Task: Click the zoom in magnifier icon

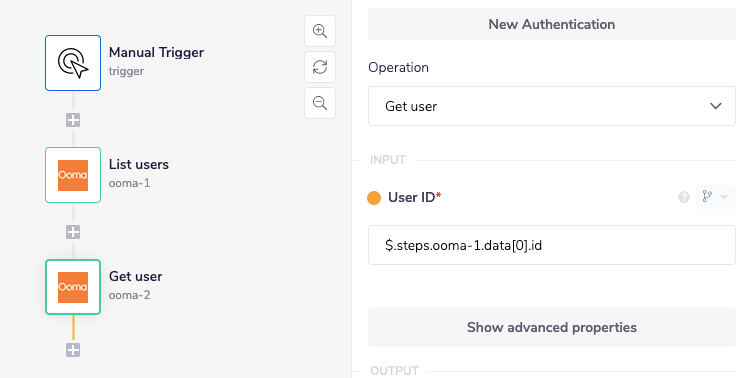Action: pos(320,31)
